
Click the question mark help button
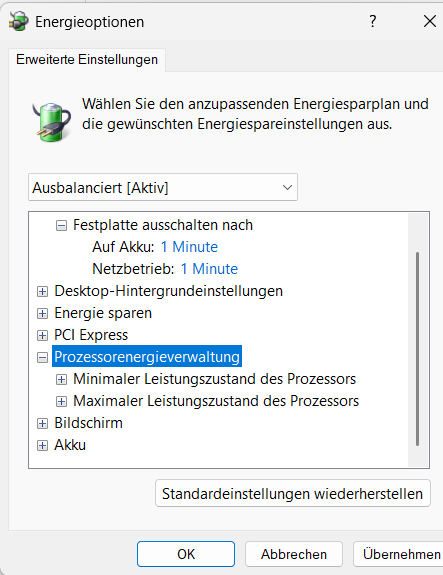pyautogui.click(x=373, y=21)
